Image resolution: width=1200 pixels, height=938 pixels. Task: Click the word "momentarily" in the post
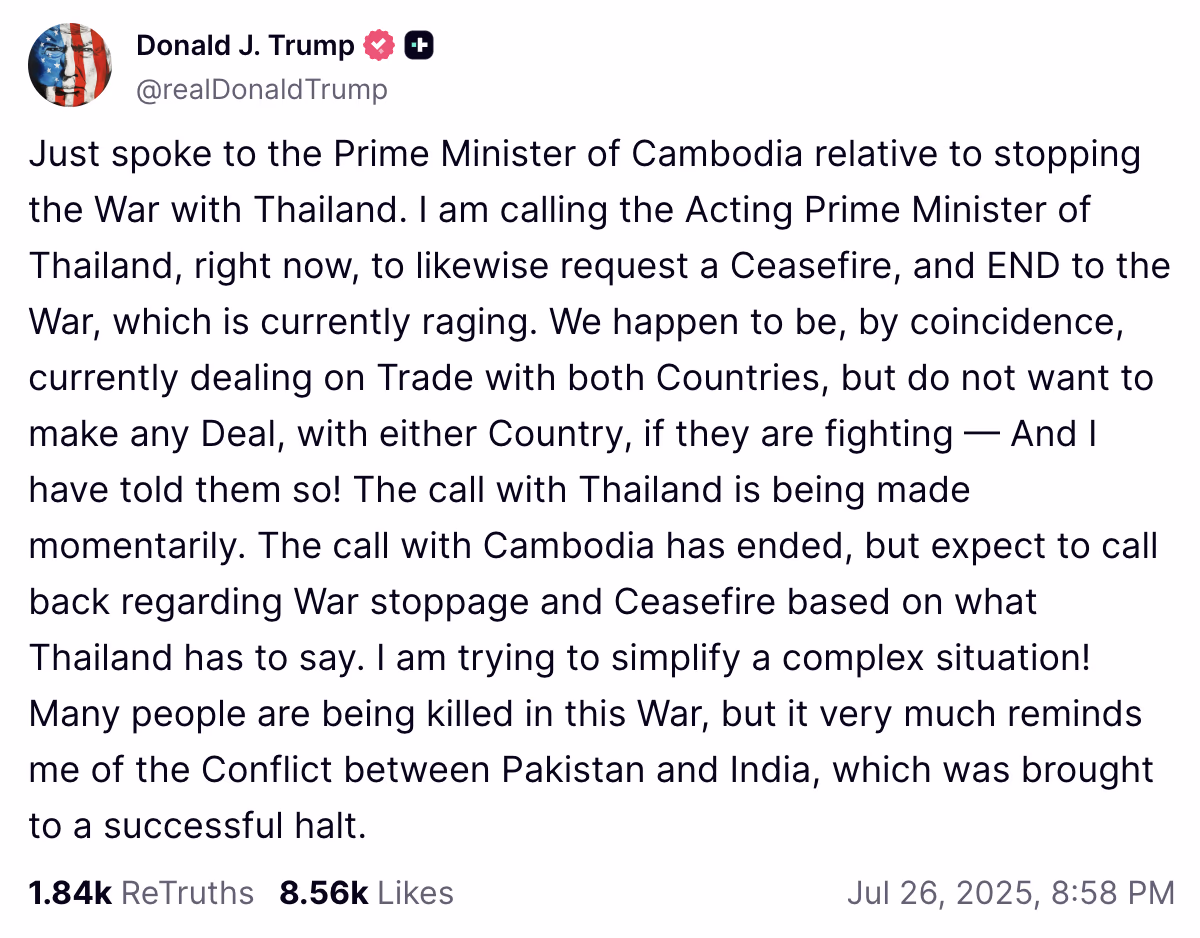pyautogui.click(x=138, y=547)
